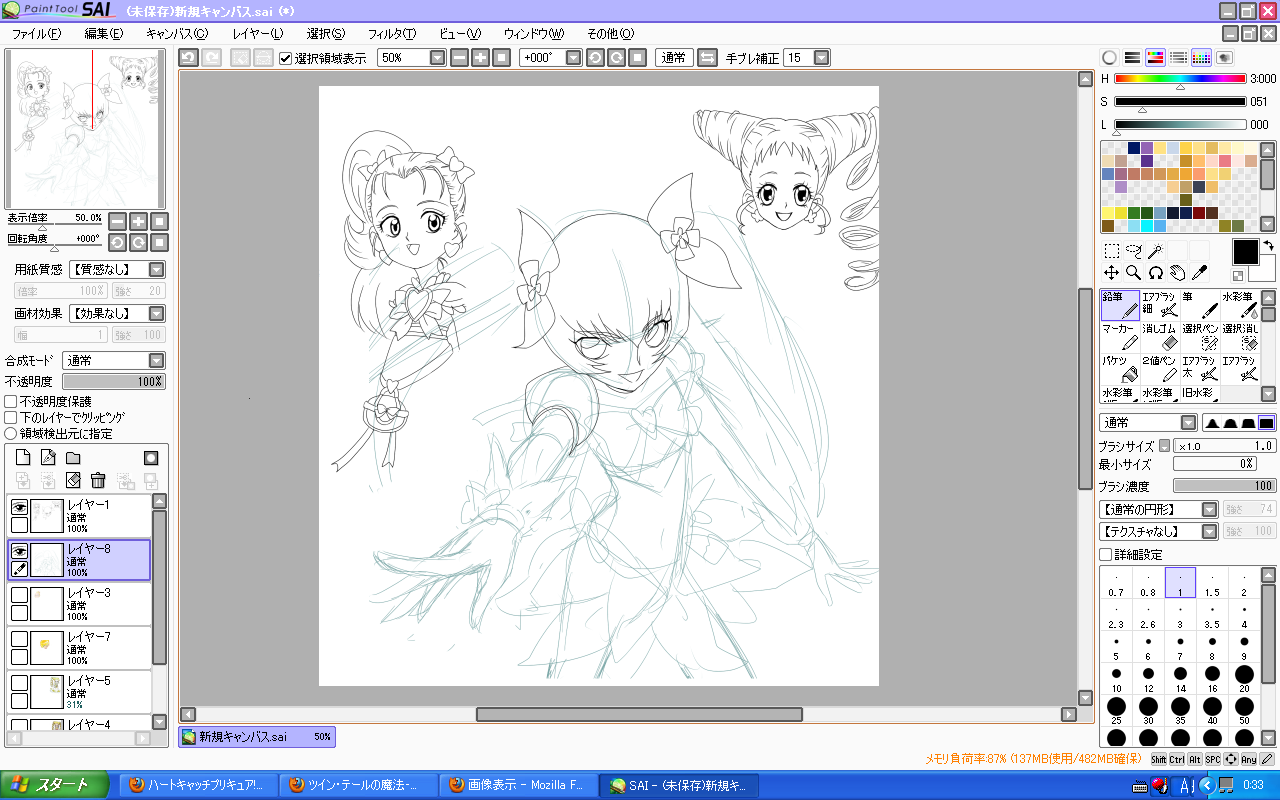Swap foreground and background colors
The height and width of the screenshot is (800, 1280).
(1267, 245)
